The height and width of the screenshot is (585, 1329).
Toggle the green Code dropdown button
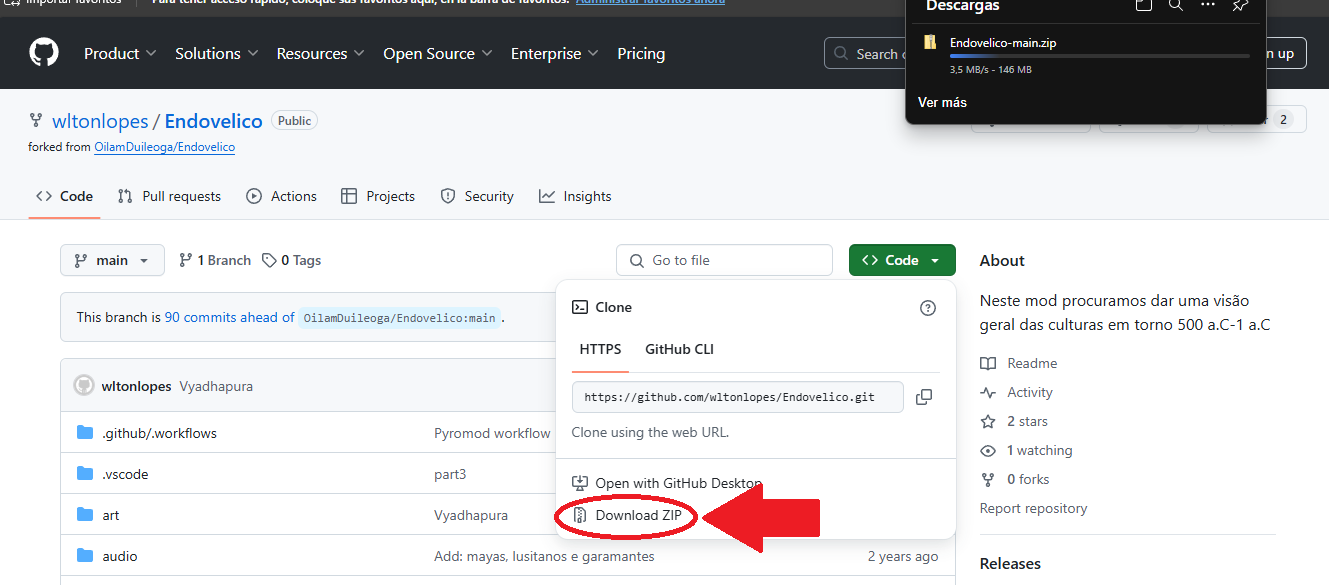(x=902, y=260)
